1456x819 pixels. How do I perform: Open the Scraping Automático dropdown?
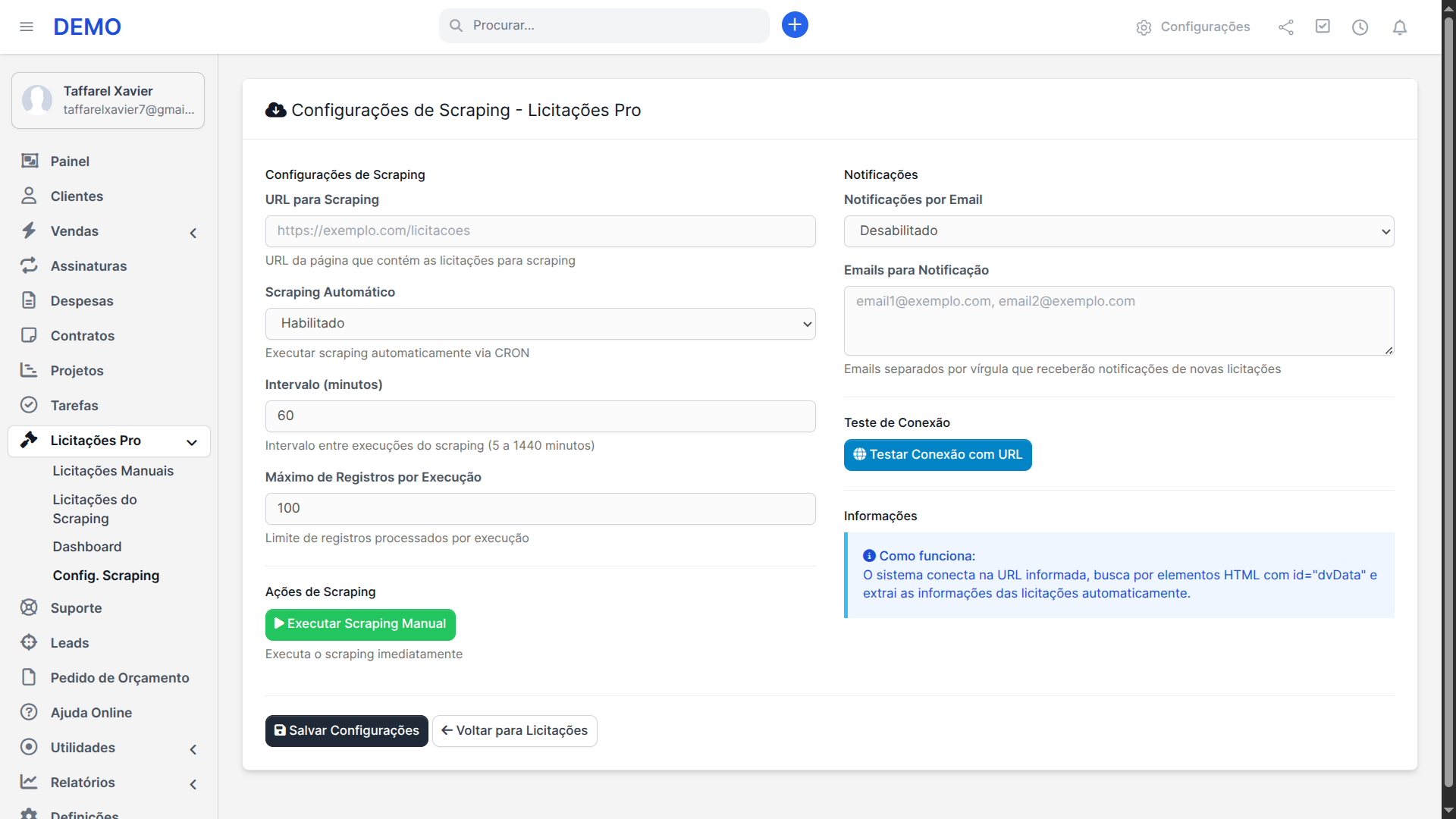pyautogui.click(x=540, y=323)
